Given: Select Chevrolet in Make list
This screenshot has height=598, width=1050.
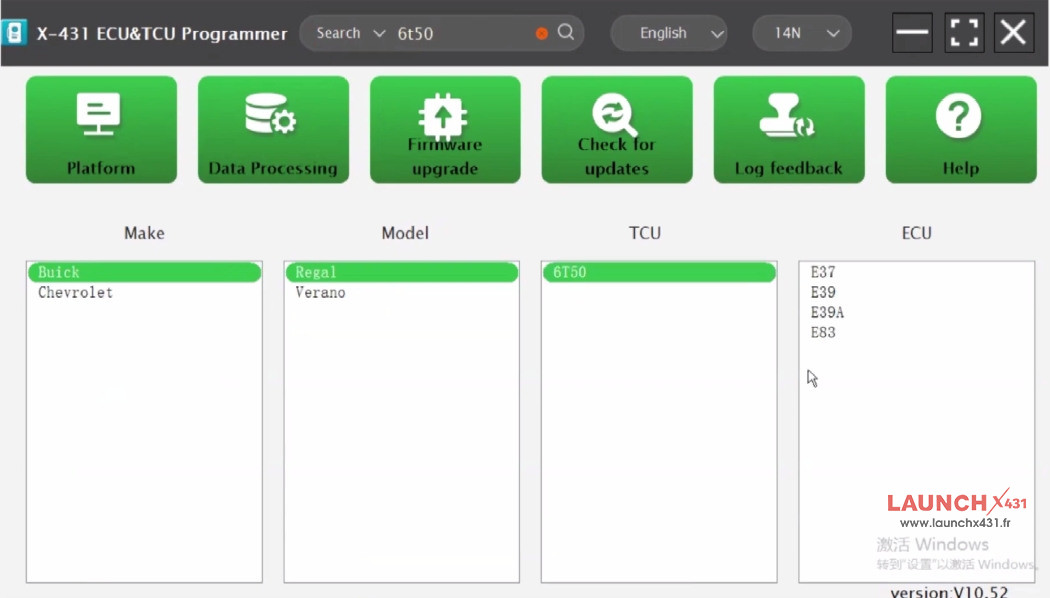Looking at the screenshot, I should click(75, 293).
